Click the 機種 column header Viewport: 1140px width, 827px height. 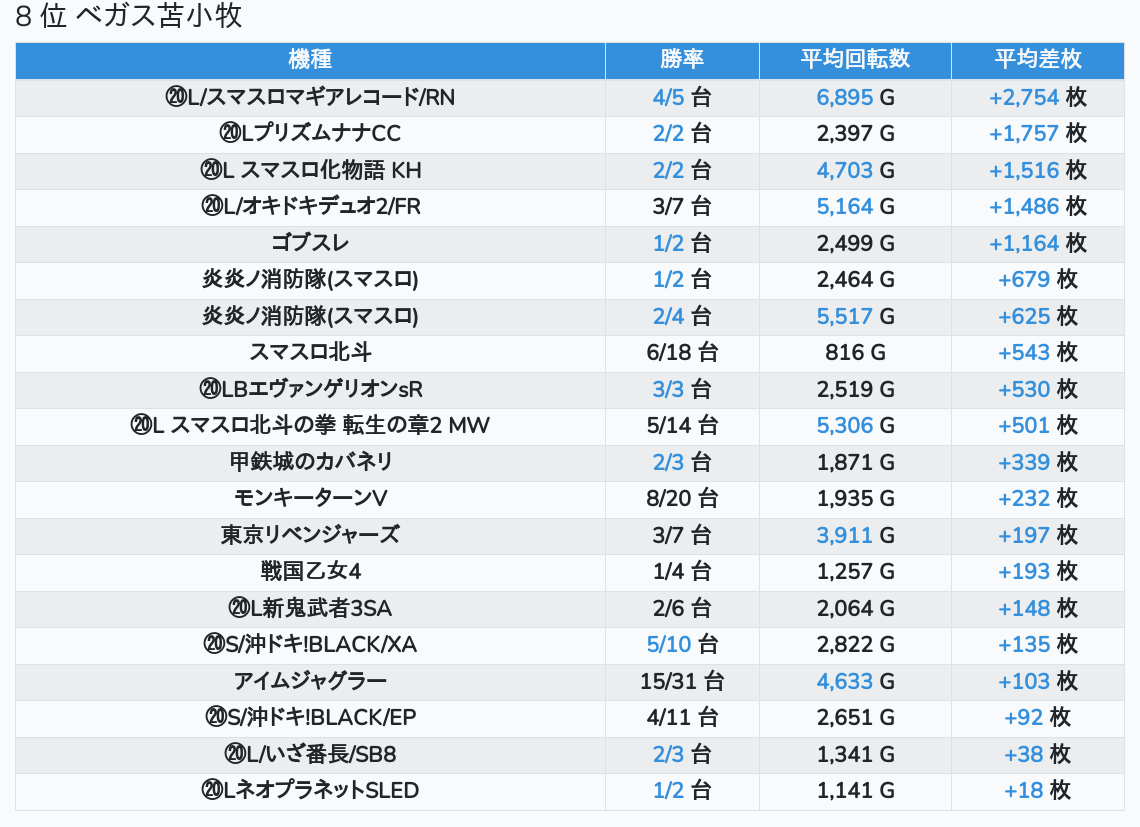point(310,60)
